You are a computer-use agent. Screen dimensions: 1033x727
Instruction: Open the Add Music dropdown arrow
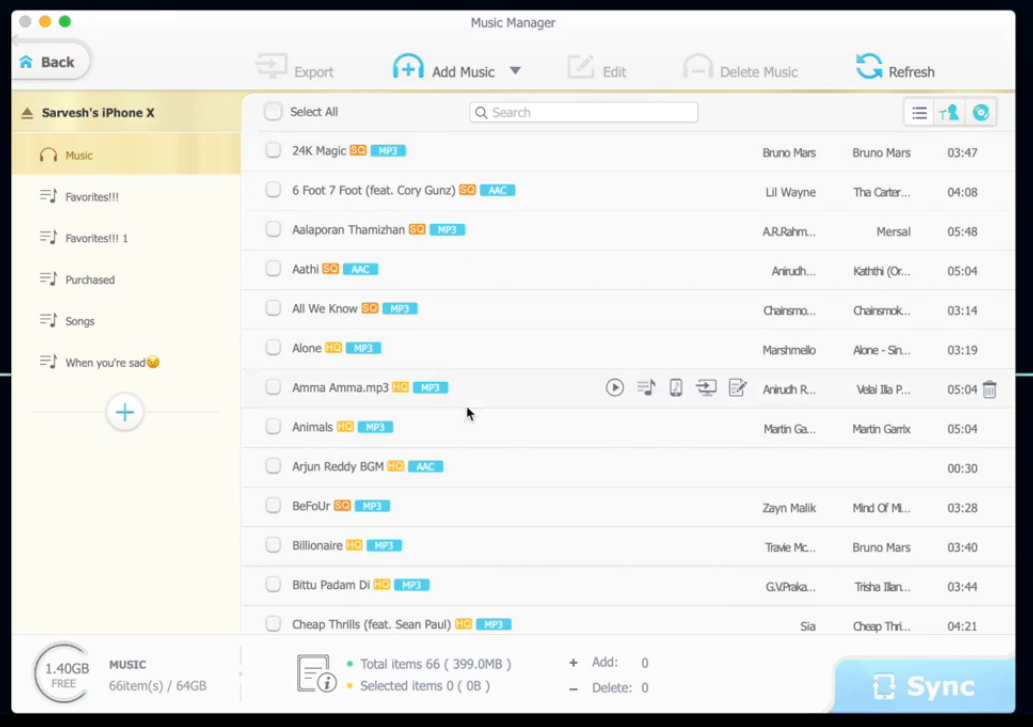coord(515,70)
